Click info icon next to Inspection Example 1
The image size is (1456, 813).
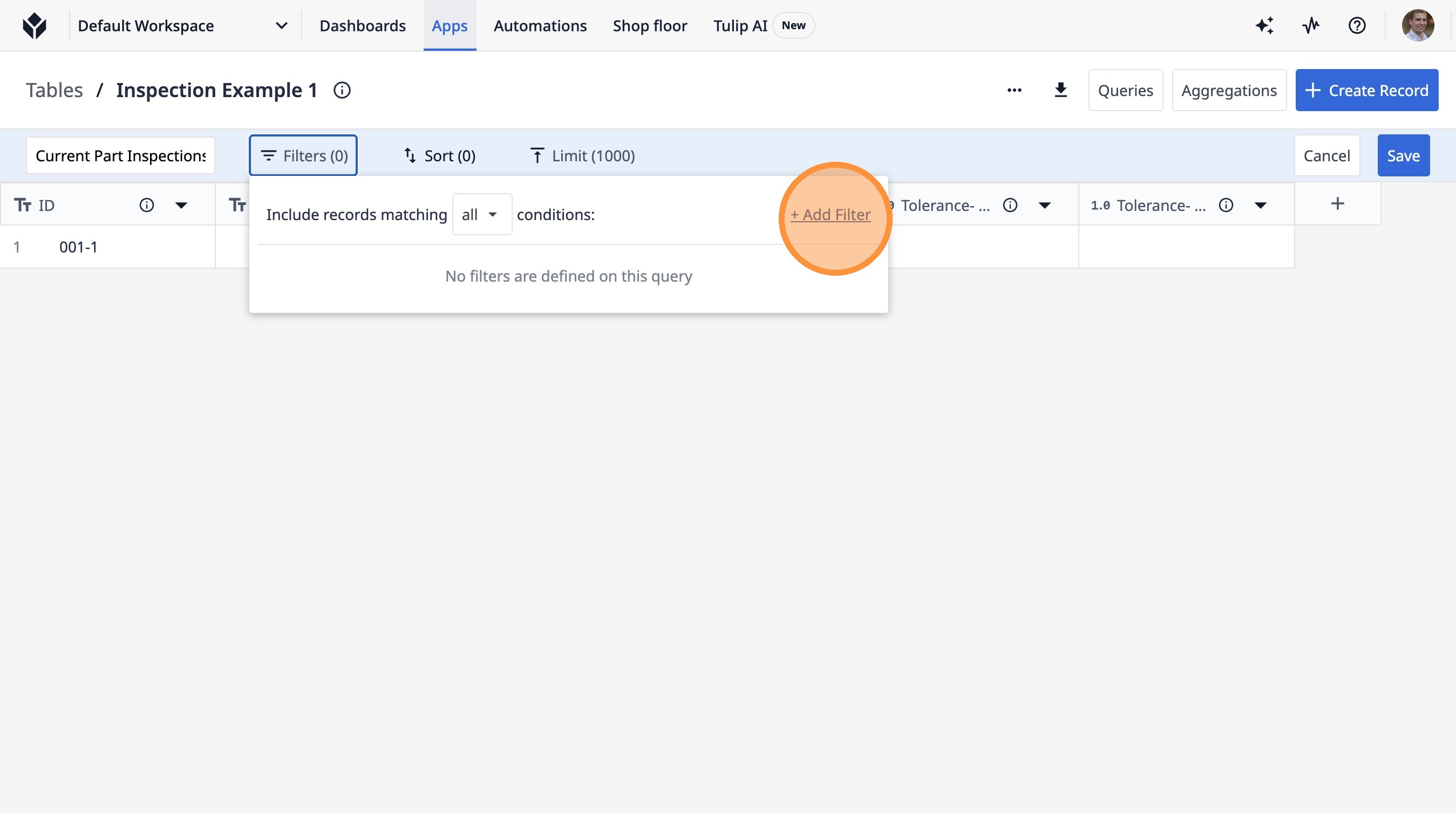[342, 91]
